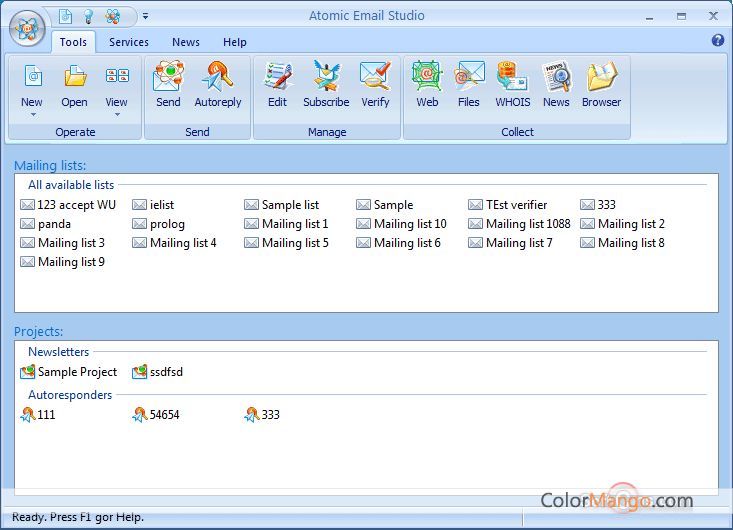This screenshot has width=733, height=530.
Task: Select 'Mailing list 9' item
Action: [62, 262]
